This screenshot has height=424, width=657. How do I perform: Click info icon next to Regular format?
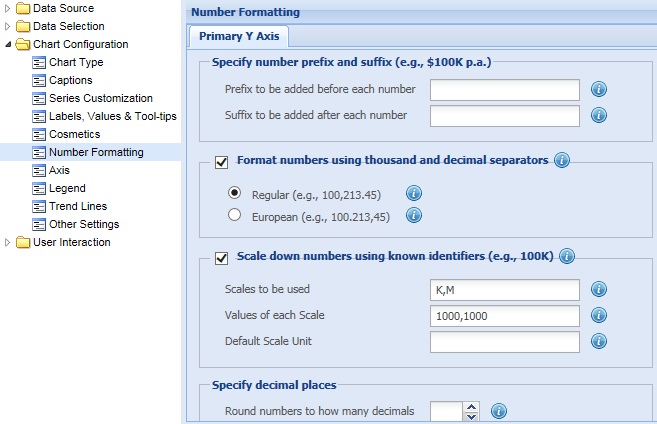pos(413,193)
